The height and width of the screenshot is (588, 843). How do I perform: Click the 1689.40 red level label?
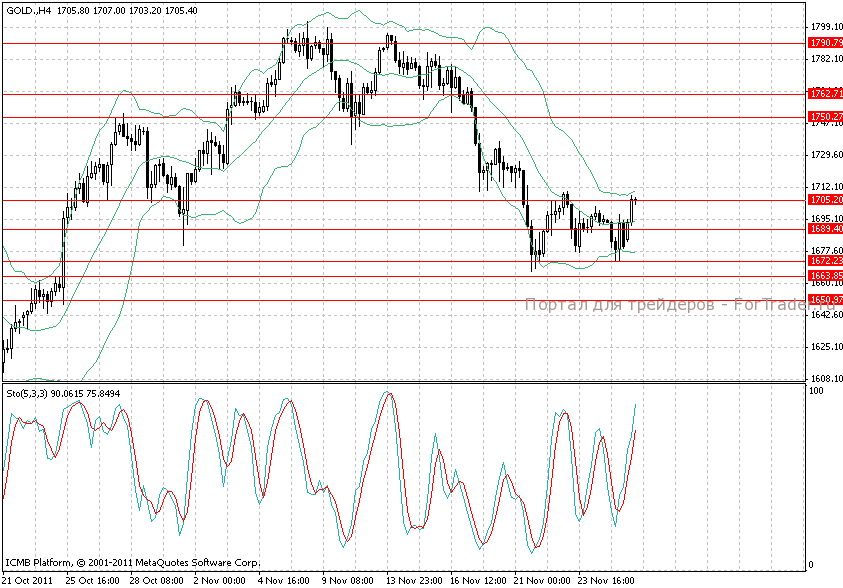point(825,229)
